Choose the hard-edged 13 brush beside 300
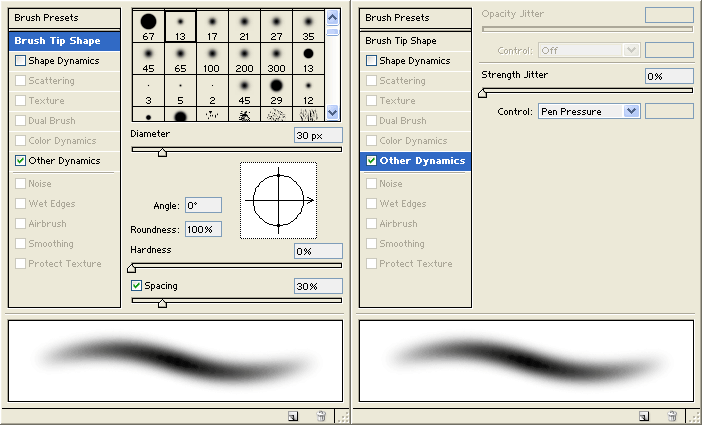Image resolution: width=702 pixels, height=425 pixels. (x=308, y=59)
